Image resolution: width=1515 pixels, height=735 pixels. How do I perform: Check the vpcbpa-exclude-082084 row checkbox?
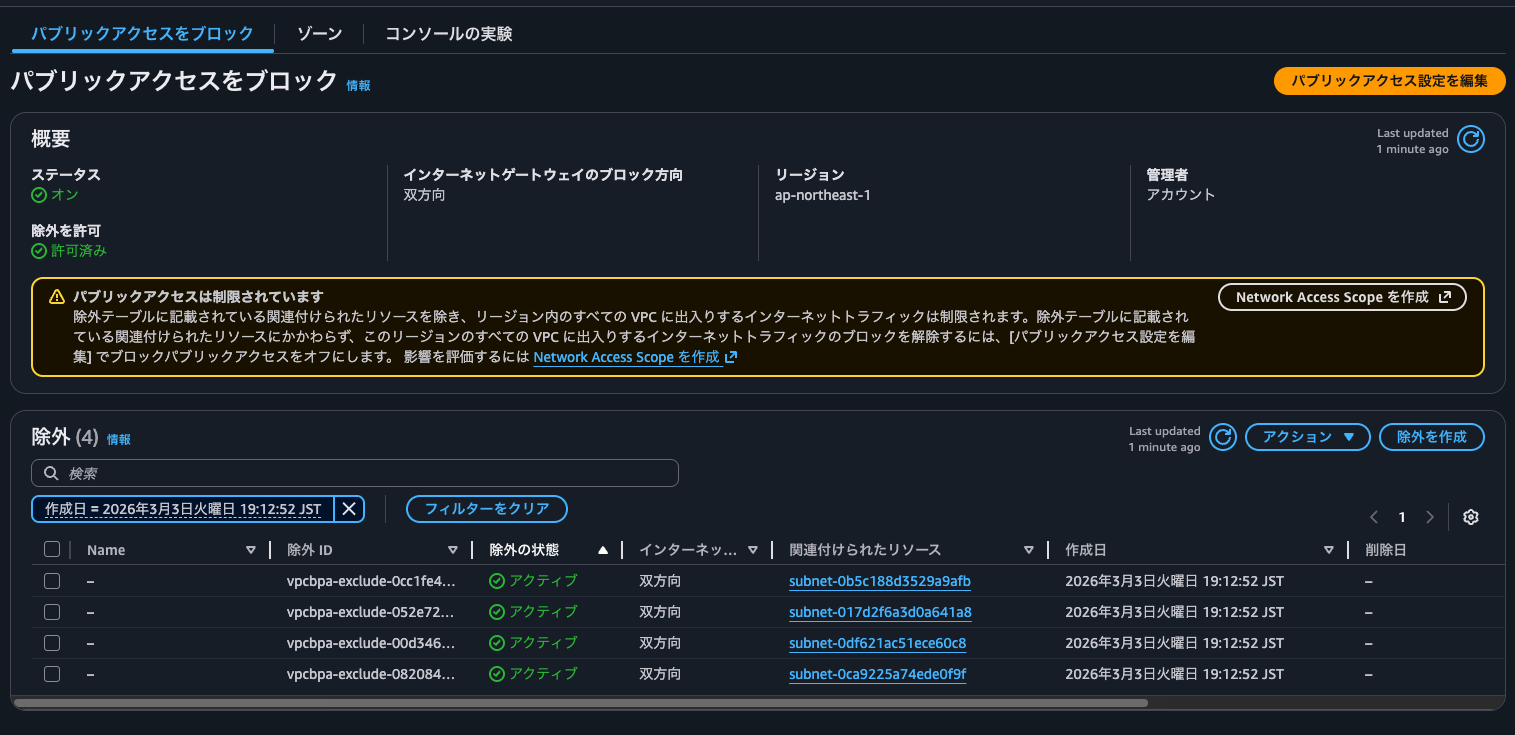52,673
